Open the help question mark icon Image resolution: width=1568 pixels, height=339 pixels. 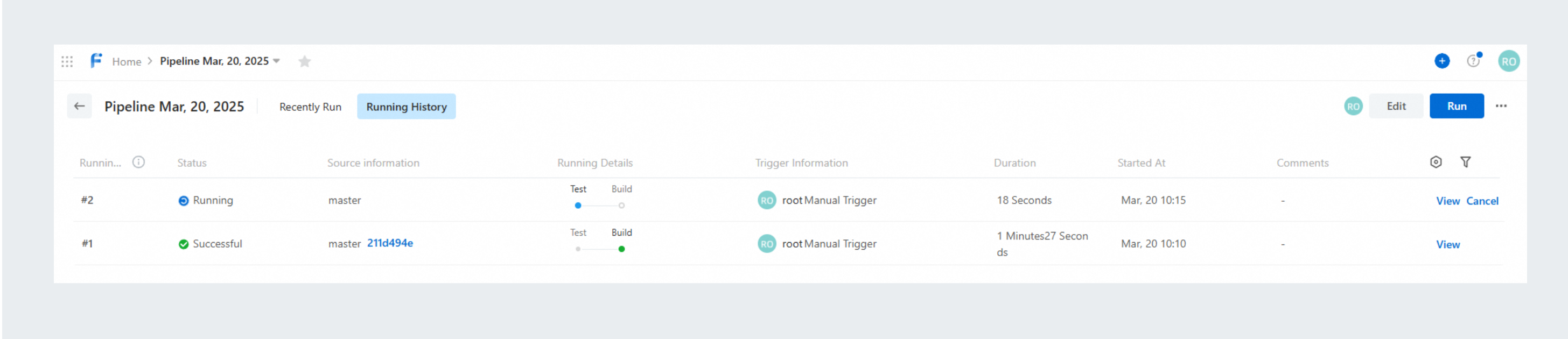1473,61
